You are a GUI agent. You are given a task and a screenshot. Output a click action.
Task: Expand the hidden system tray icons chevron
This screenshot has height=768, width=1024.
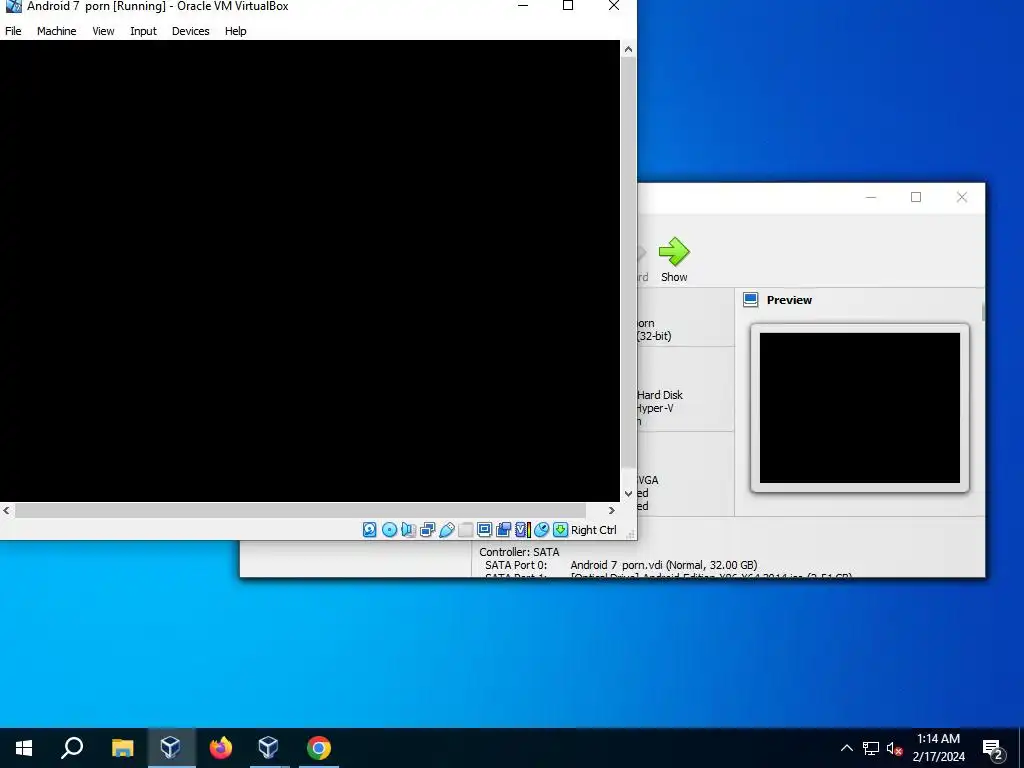[846, 748]
